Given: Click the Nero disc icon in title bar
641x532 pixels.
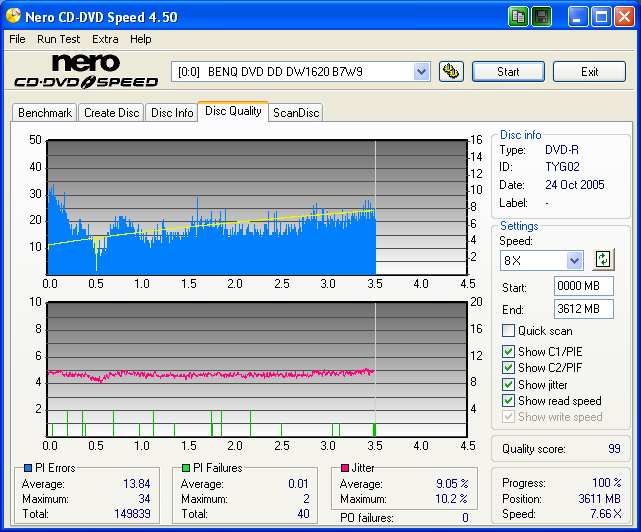Looking at the screenshot, I should coord(13,16).
